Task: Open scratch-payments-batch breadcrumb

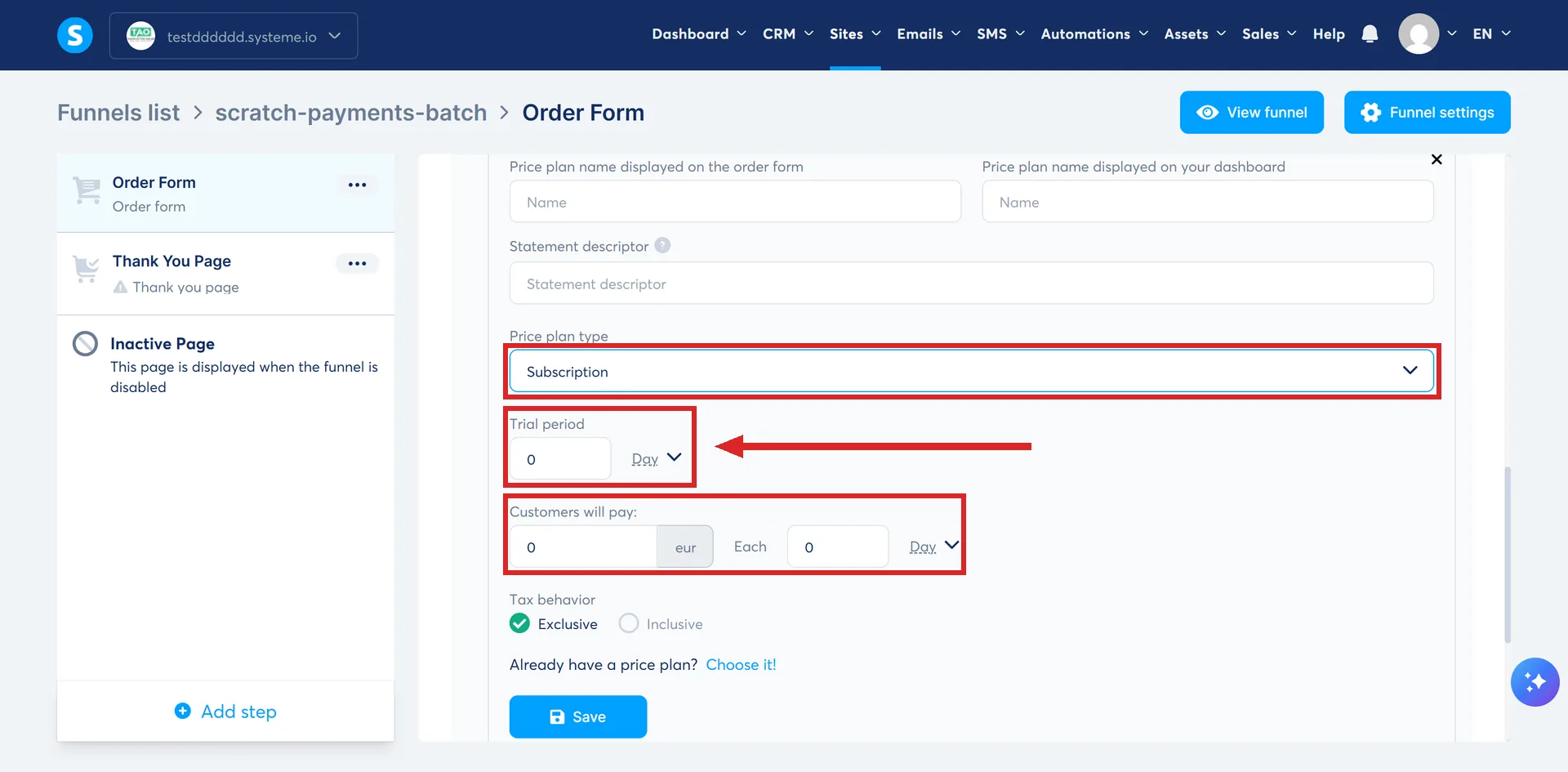Action: tap(351, 112)
